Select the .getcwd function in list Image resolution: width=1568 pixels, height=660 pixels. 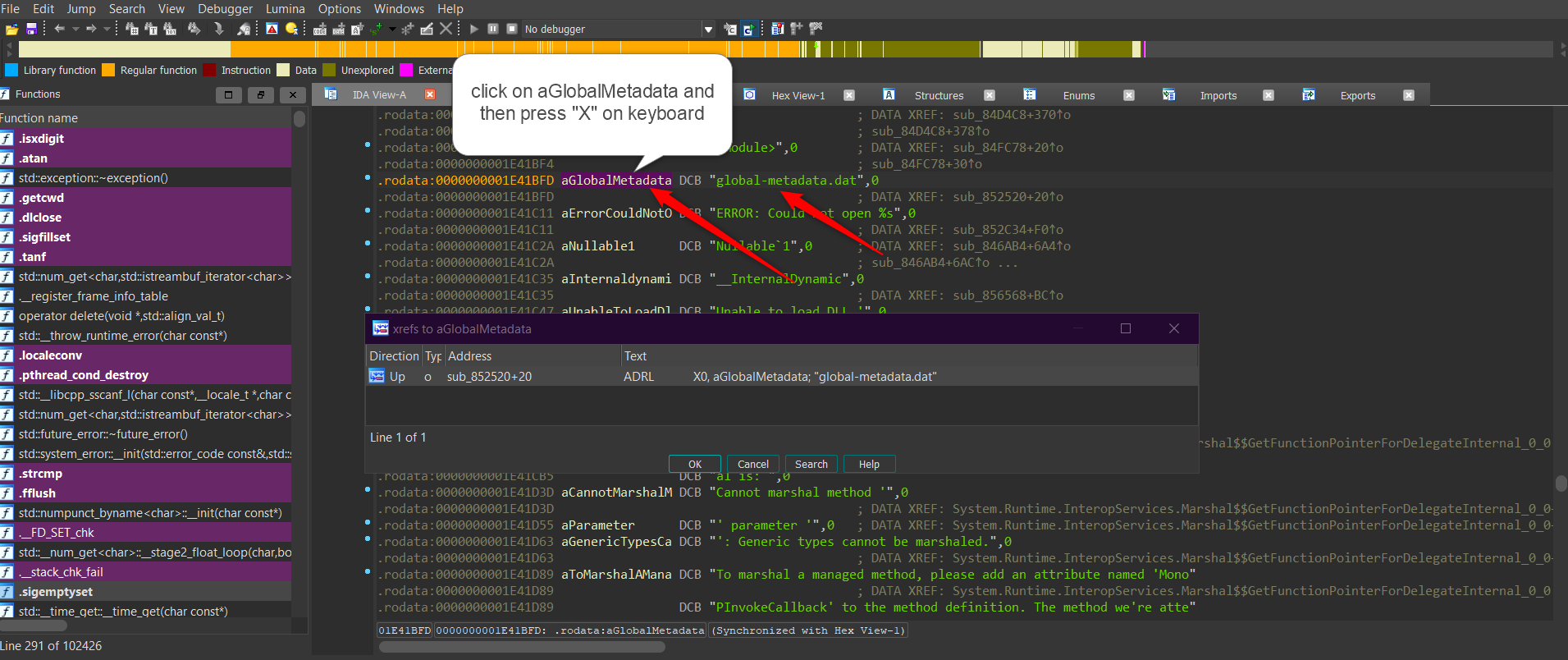pos(145,197)
